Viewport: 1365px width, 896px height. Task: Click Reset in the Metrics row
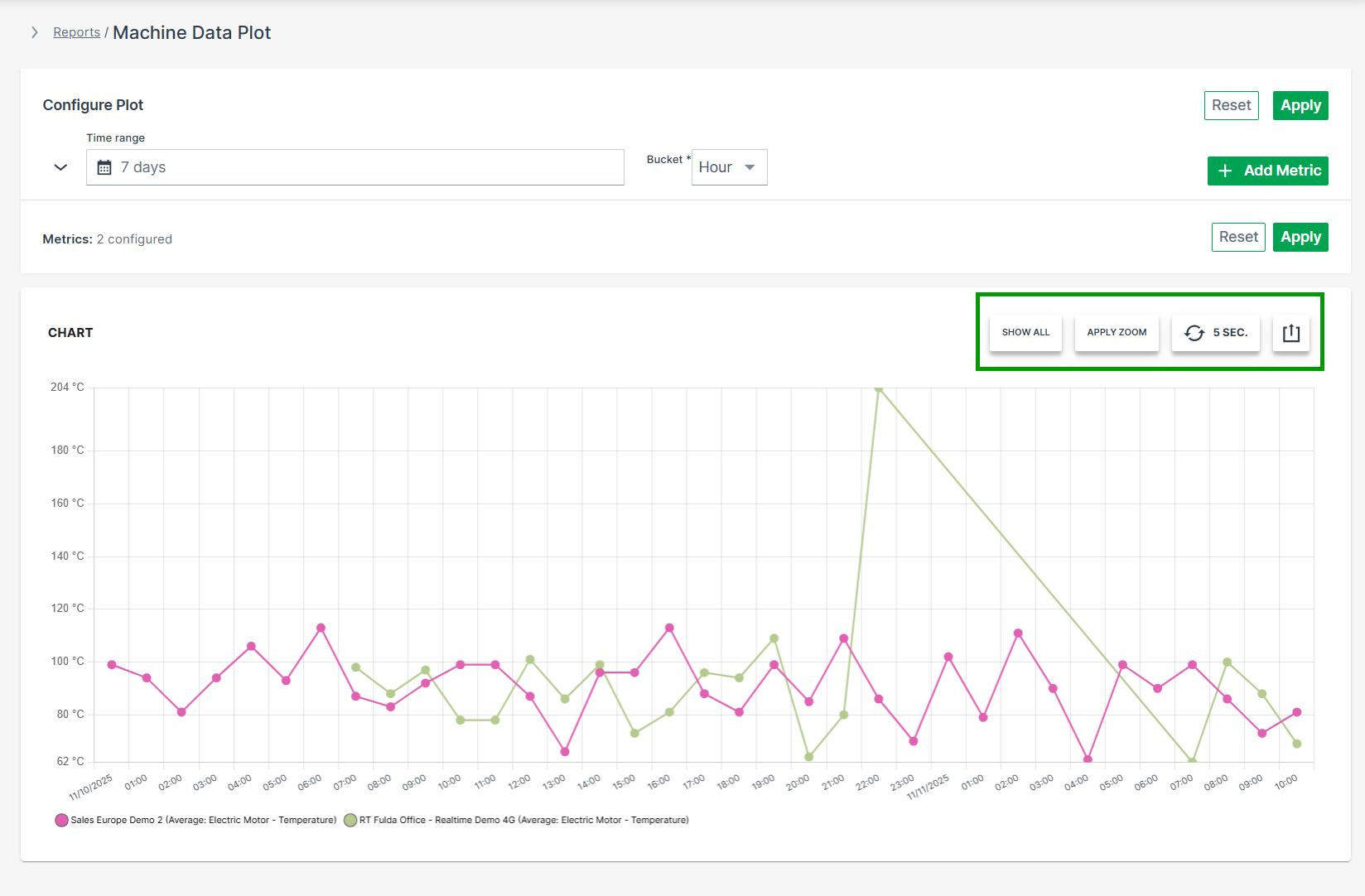click(x=1237, y=237)
